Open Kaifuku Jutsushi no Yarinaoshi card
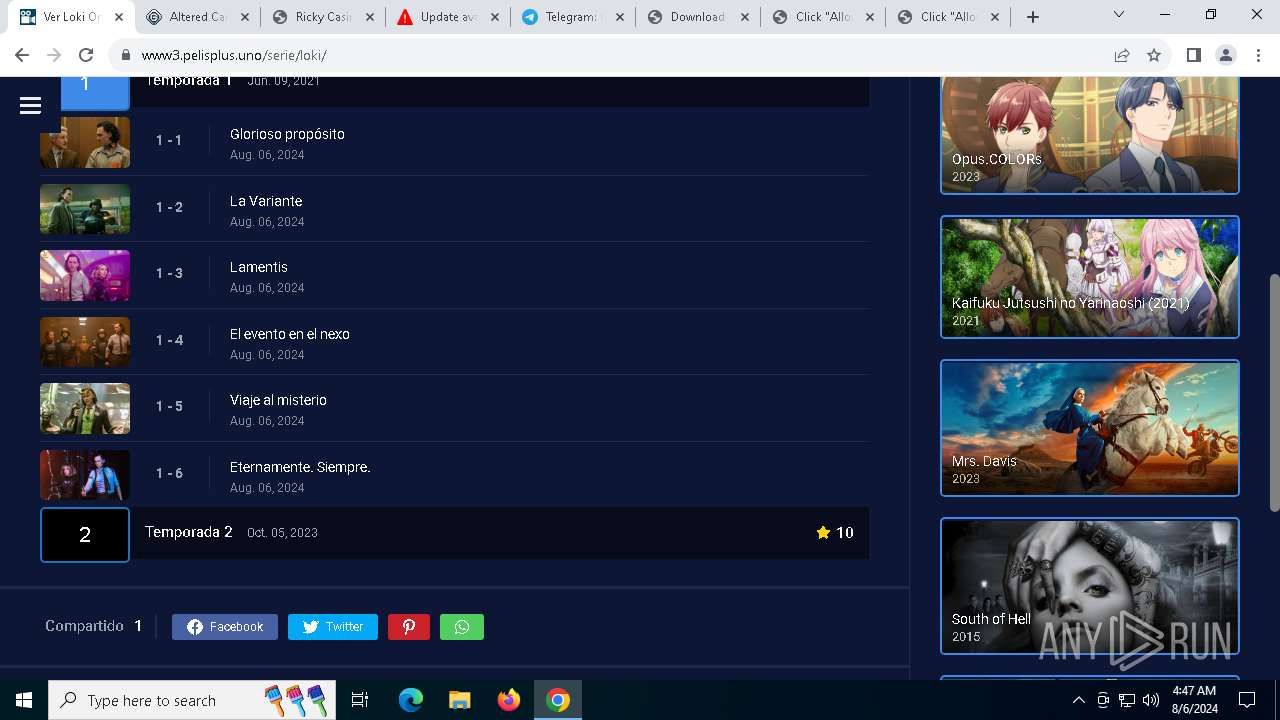 pos(1090,277)
